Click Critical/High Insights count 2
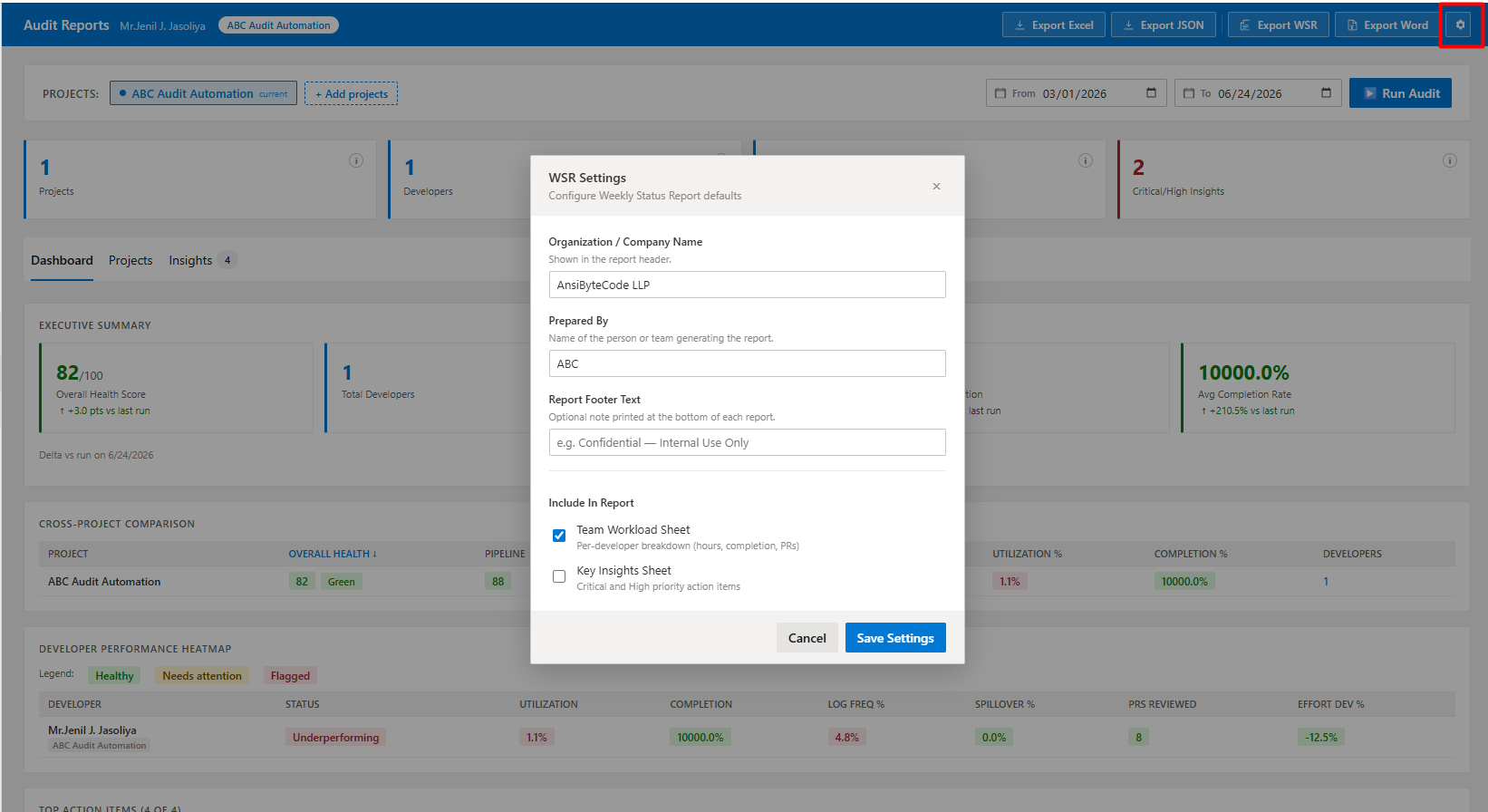This screenshot has height=812, width=1488. coord(1138,168)
